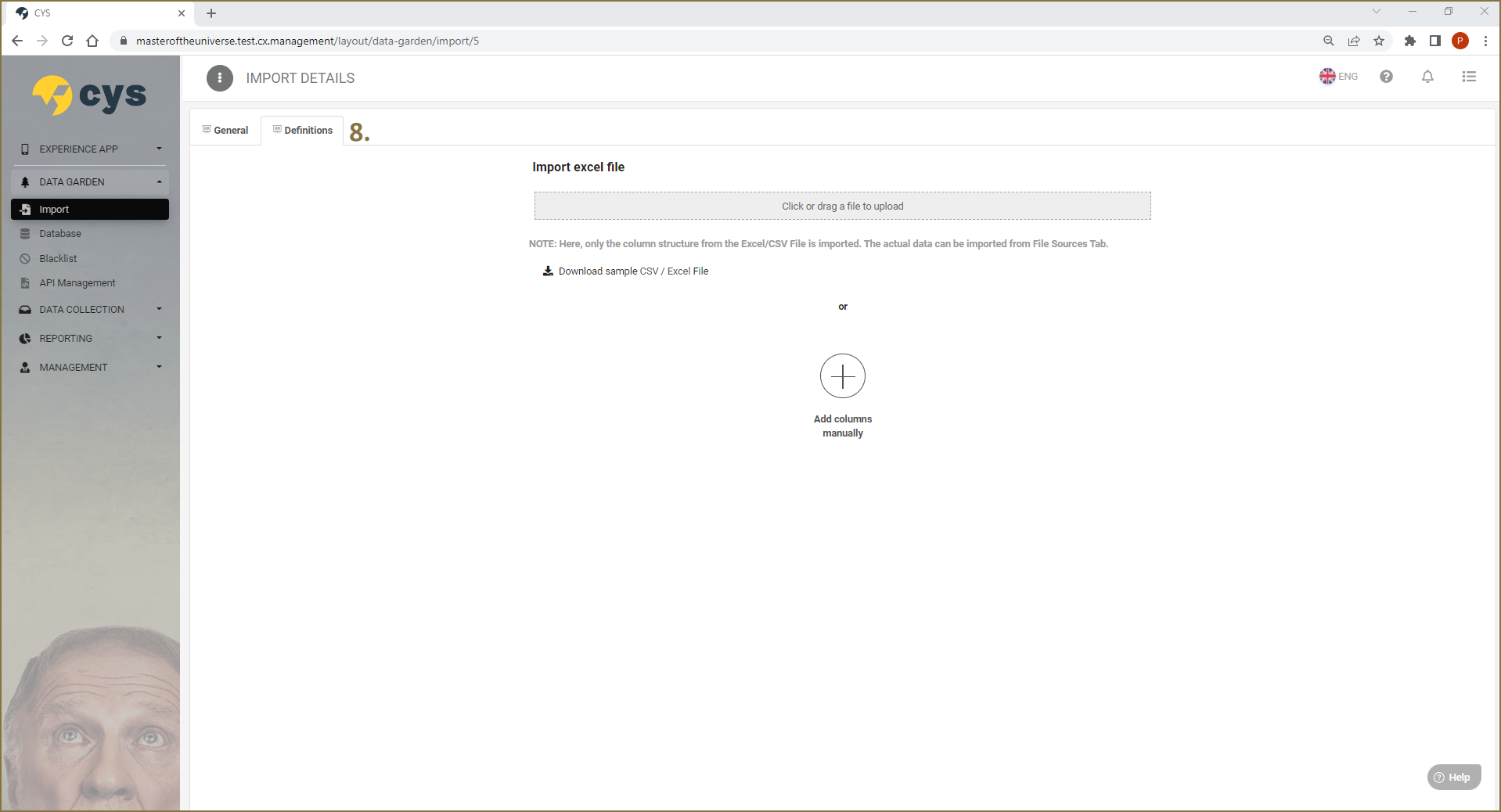Open the notifications bell
Screen dimensions: 1501x812
tap(1427, 77)
